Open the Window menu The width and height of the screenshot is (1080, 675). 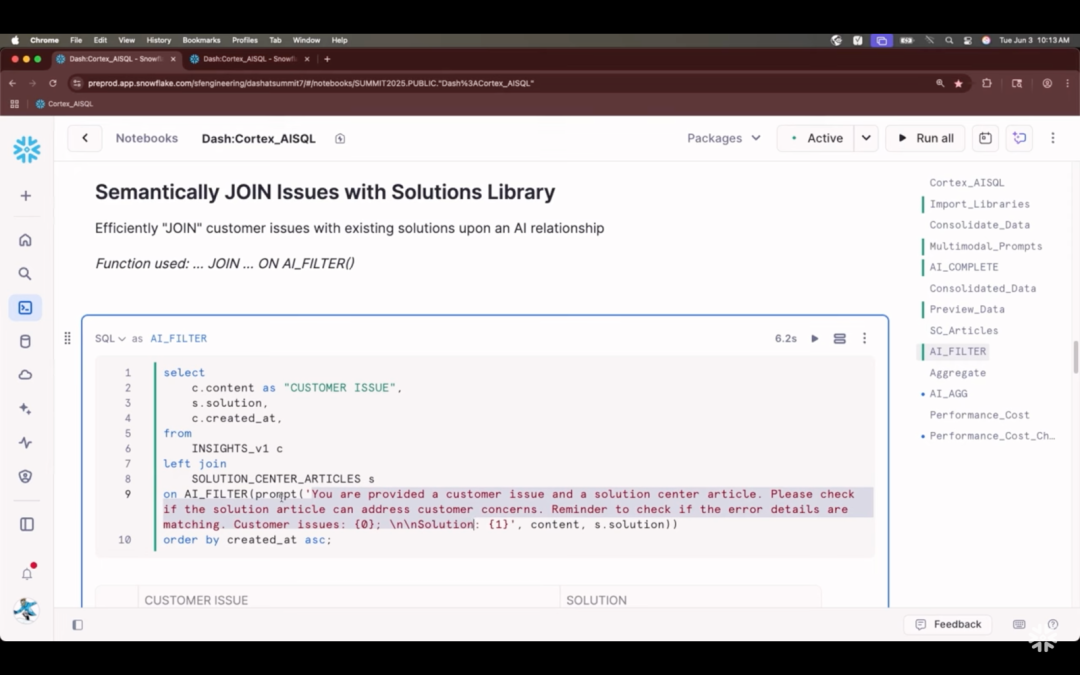pyautogui.click(x=307, y=40)
